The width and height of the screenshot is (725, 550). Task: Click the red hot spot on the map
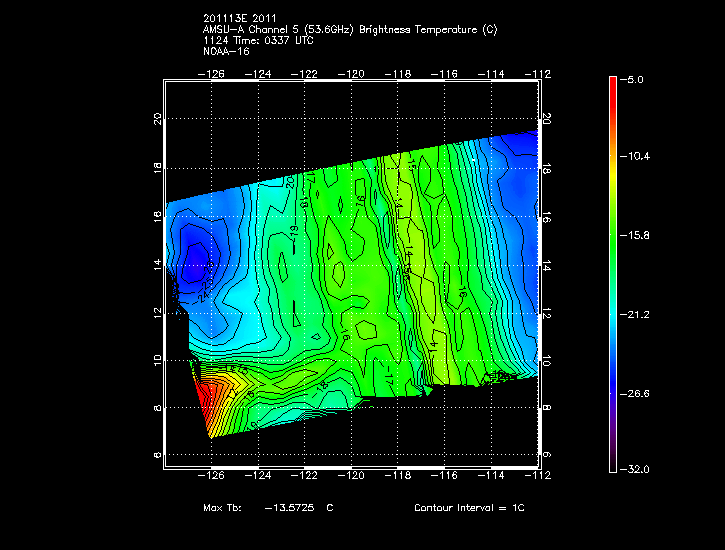[206, 401]
